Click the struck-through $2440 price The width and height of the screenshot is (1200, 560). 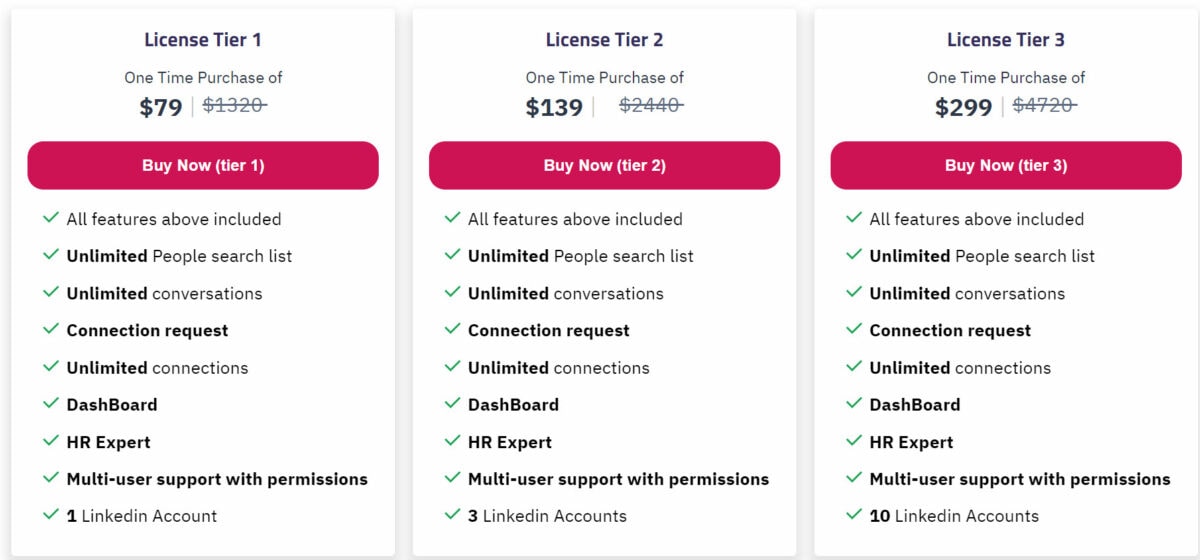[x=651, y=105]
